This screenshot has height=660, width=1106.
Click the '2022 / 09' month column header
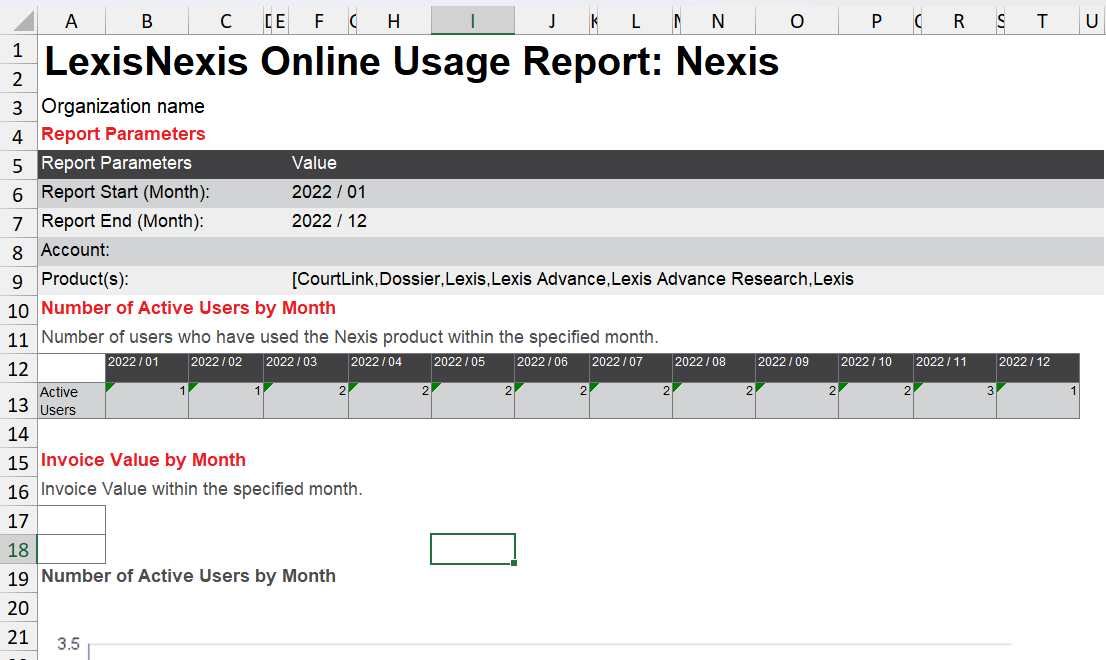tap(797, 368)
